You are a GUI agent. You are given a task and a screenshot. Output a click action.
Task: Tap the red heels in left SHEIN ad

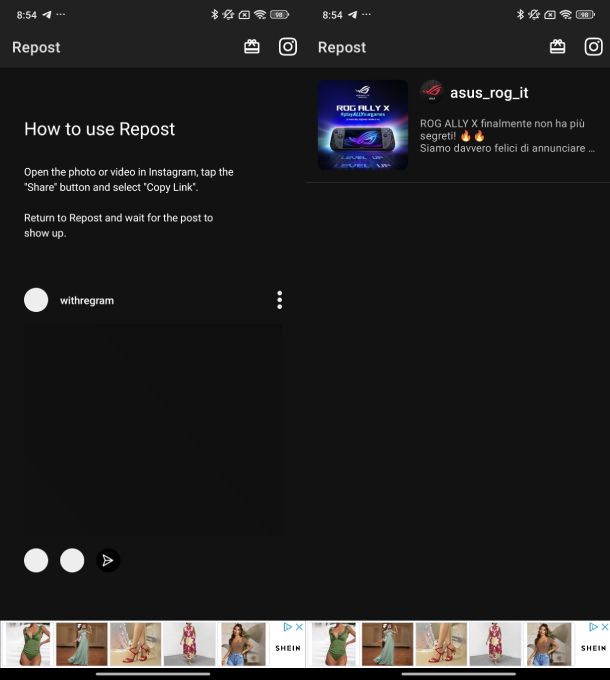tap(135, 644)
